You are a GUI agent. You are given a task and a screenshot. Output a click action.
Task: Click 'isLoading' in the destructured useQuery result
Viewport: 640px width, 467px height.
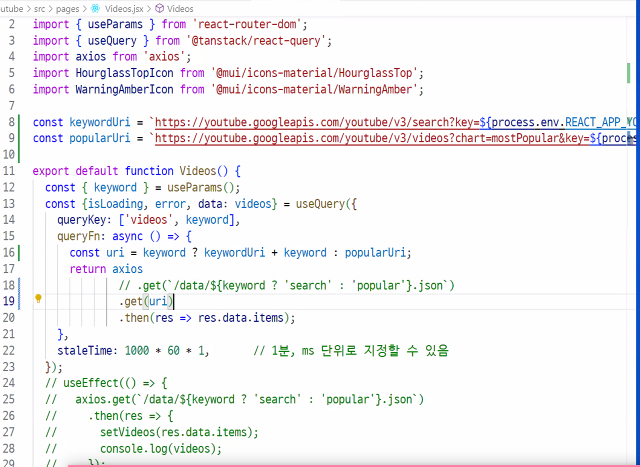point(115,204)
